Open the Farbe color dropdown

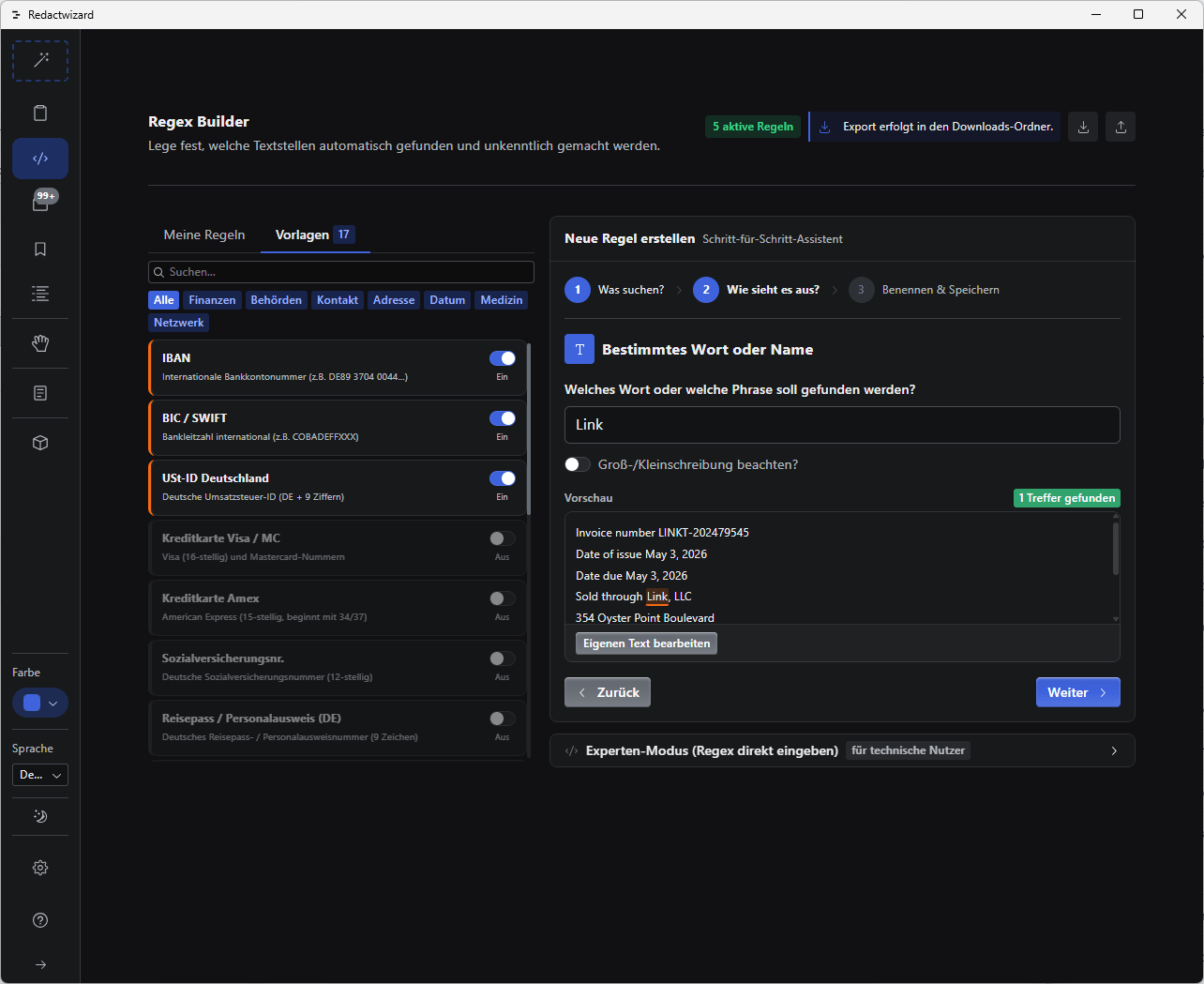click(40, 703)
